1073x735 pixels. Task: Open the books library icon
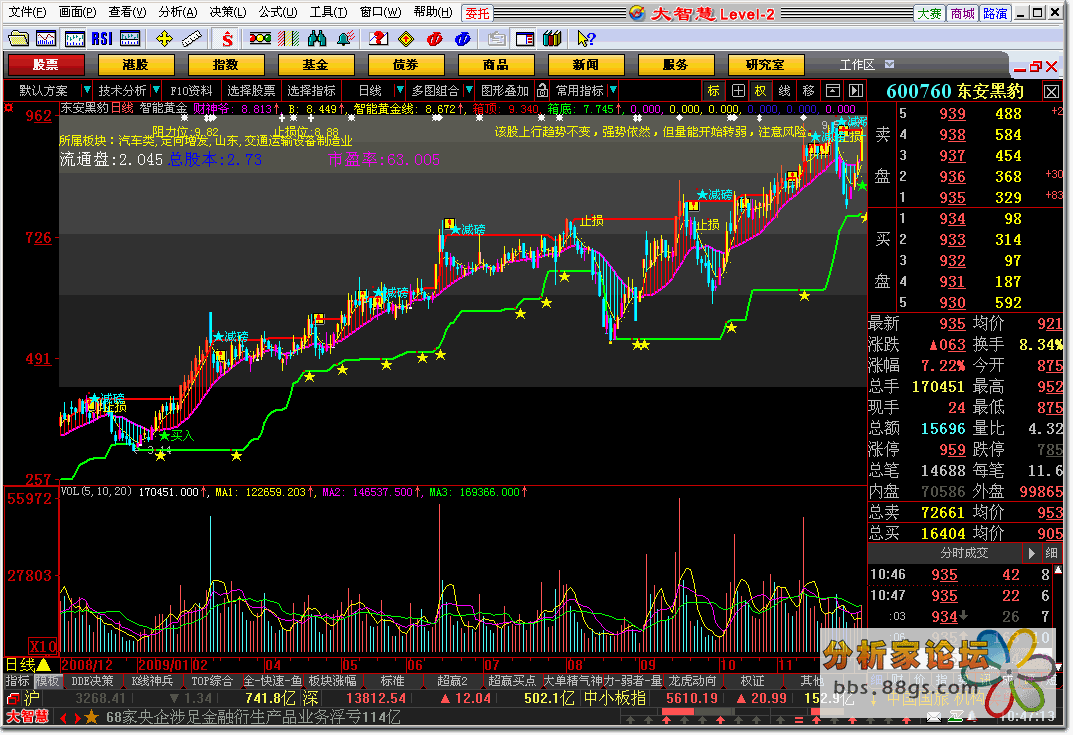[x=552, y=38]
